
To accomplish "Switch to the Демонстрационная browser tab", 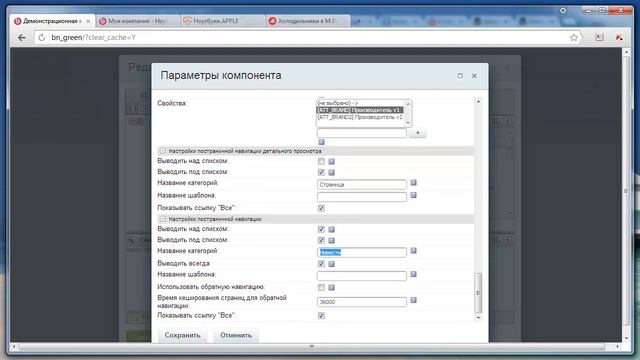I will [x=52, y=21].
